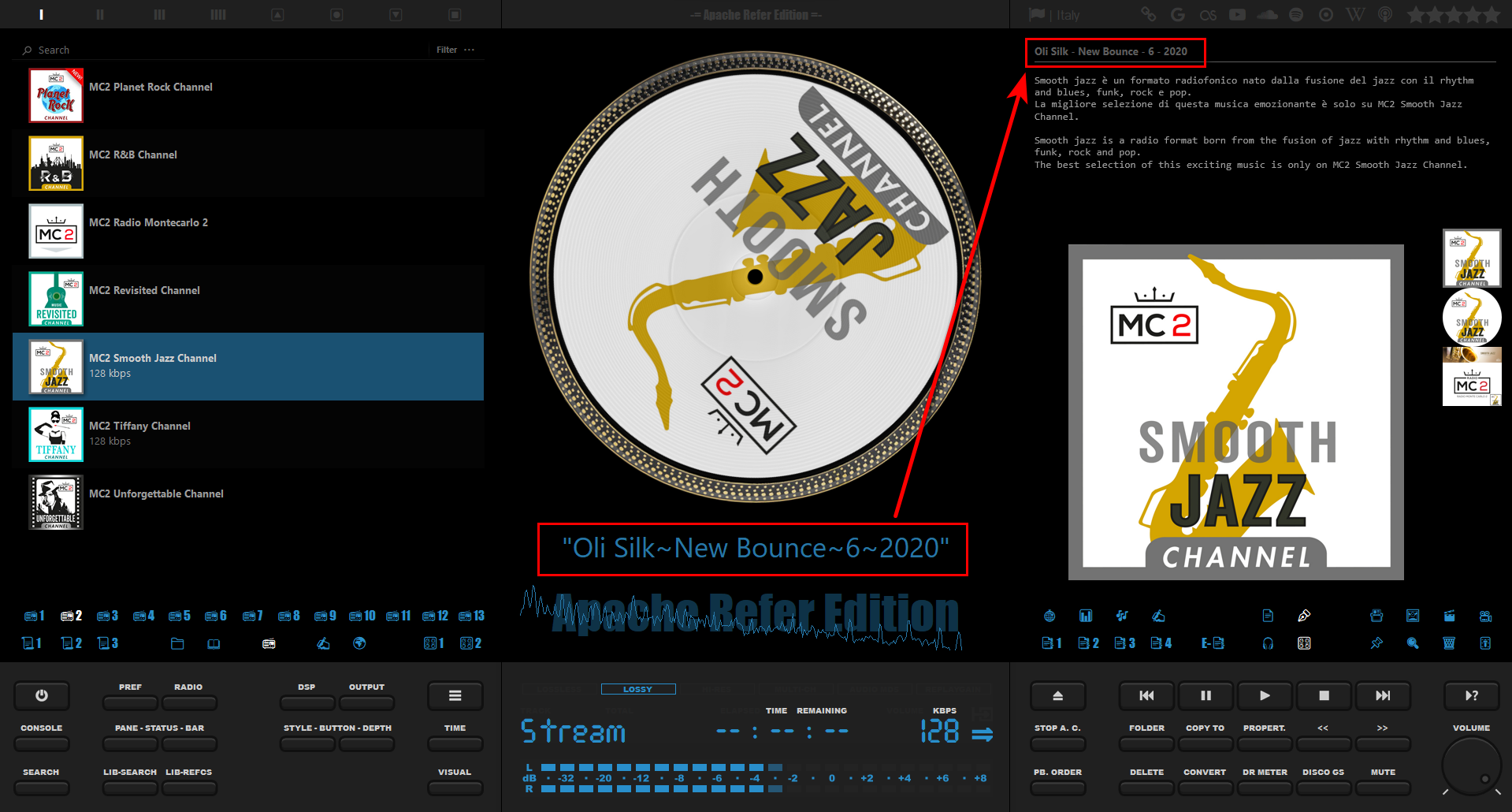The image size is (1512, 812).
Task: Open radio preset 1 icon
Action: click(x=34, y=616)
